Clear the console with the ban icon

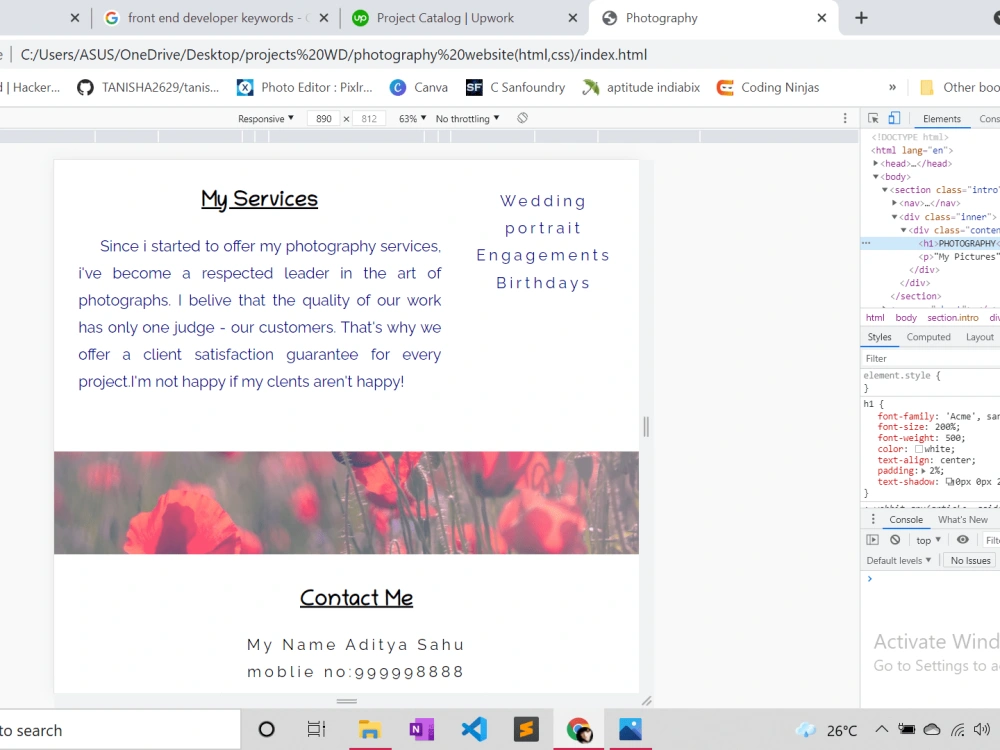pyautogui.click(x=895, y=540)
